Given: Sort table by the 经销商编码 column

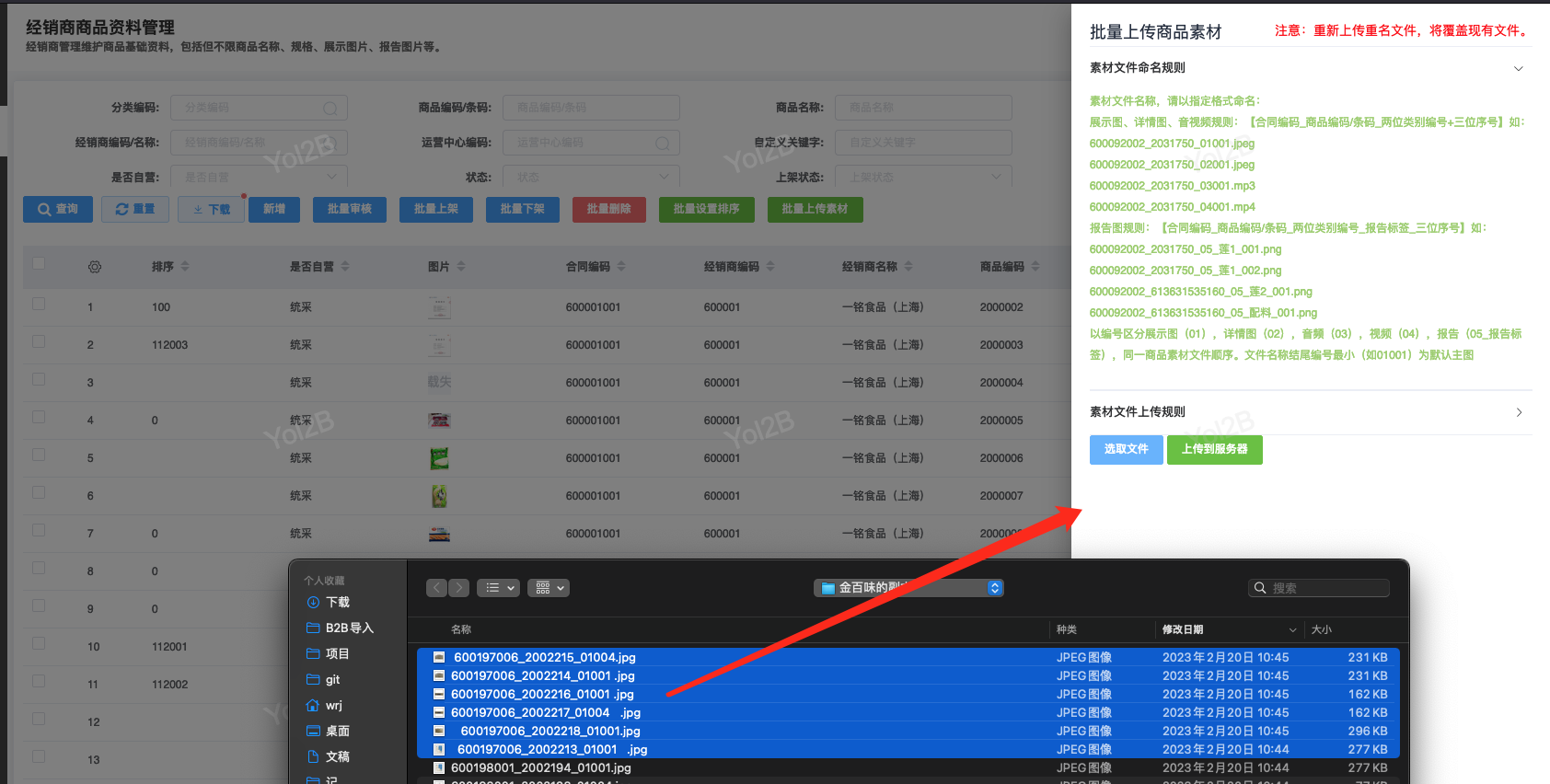Looking at the screenshot, I should (x=770, y=266).
